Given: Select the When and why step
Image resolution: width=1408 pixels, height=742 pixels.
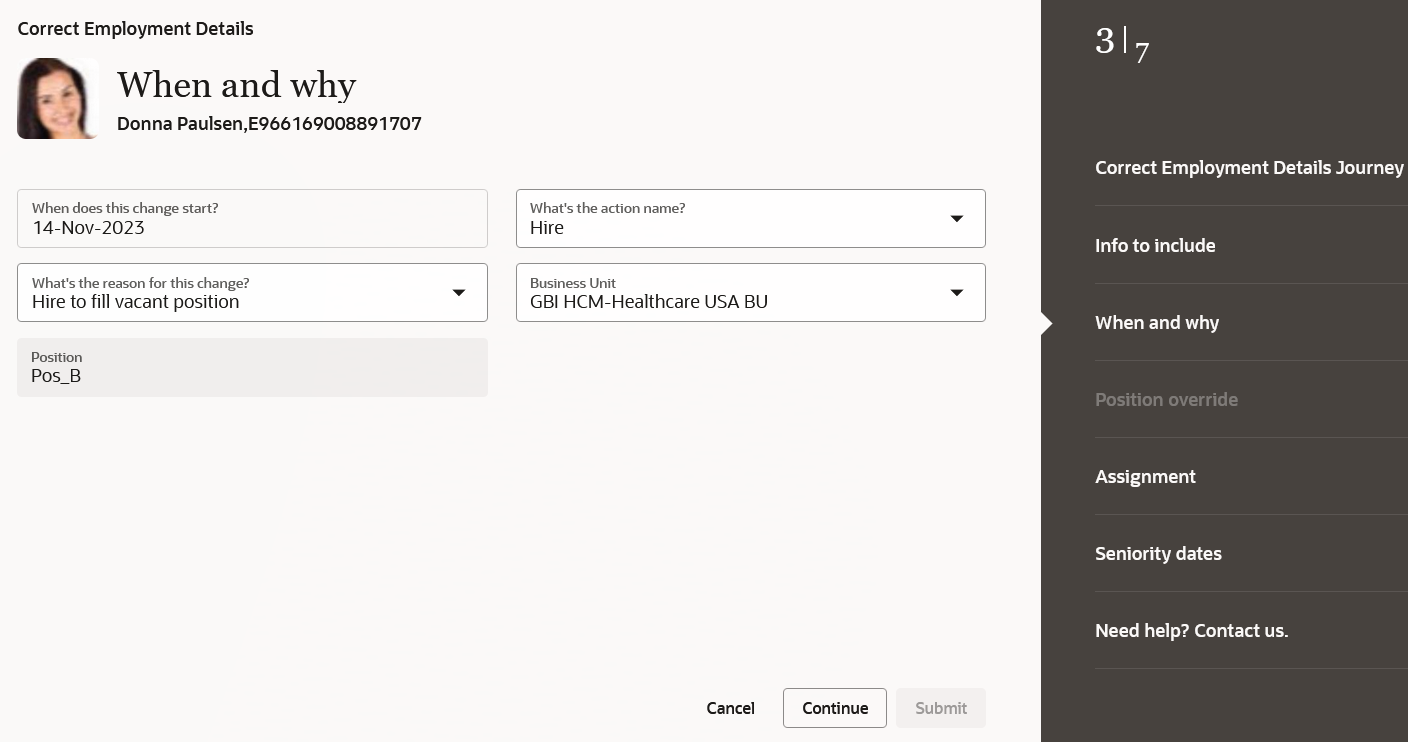Looking at the screenshot, I should click(x=1157, y=322).
